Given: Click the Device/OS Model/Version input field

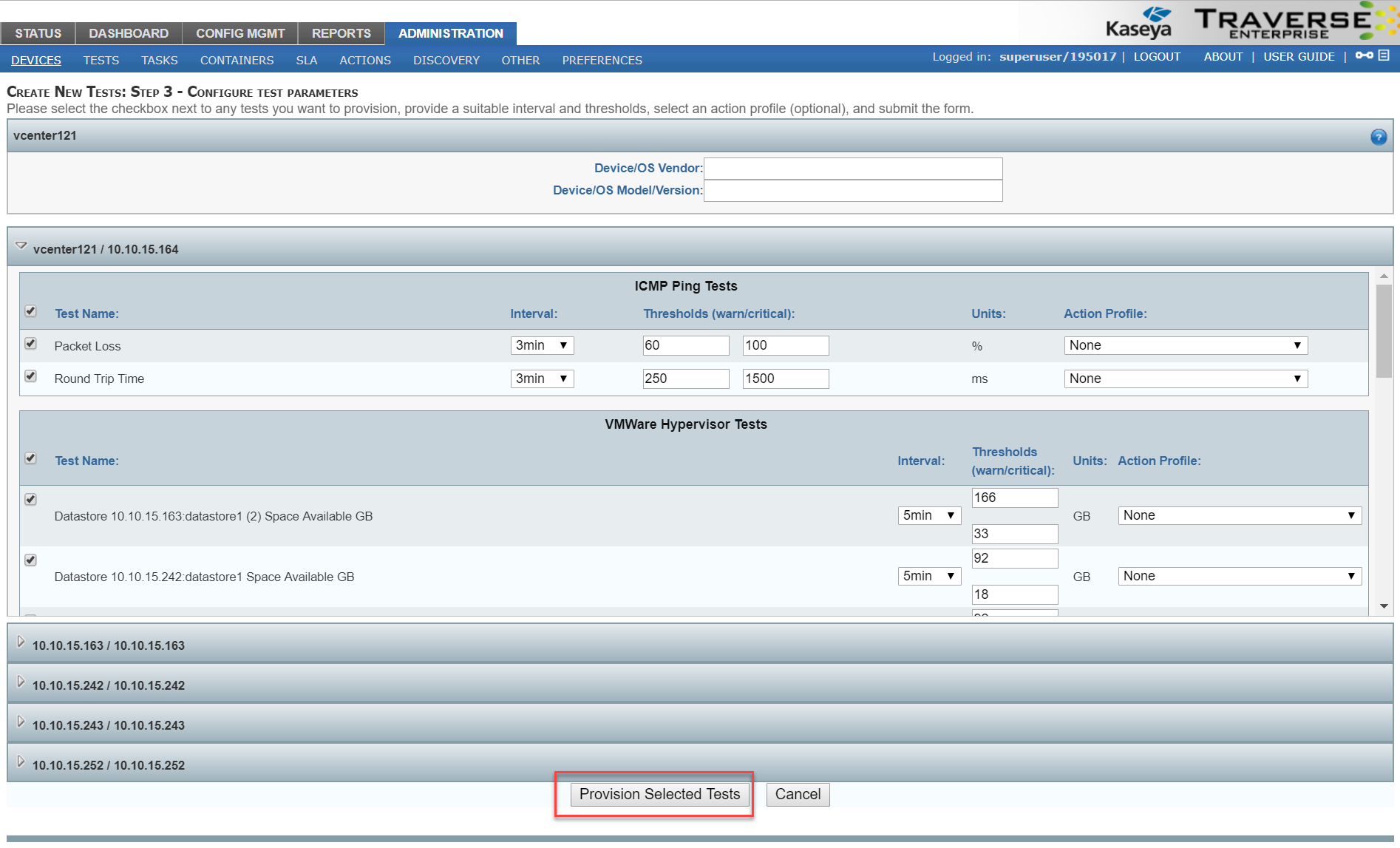Looking at the screenshot, I should click(853, 191).
